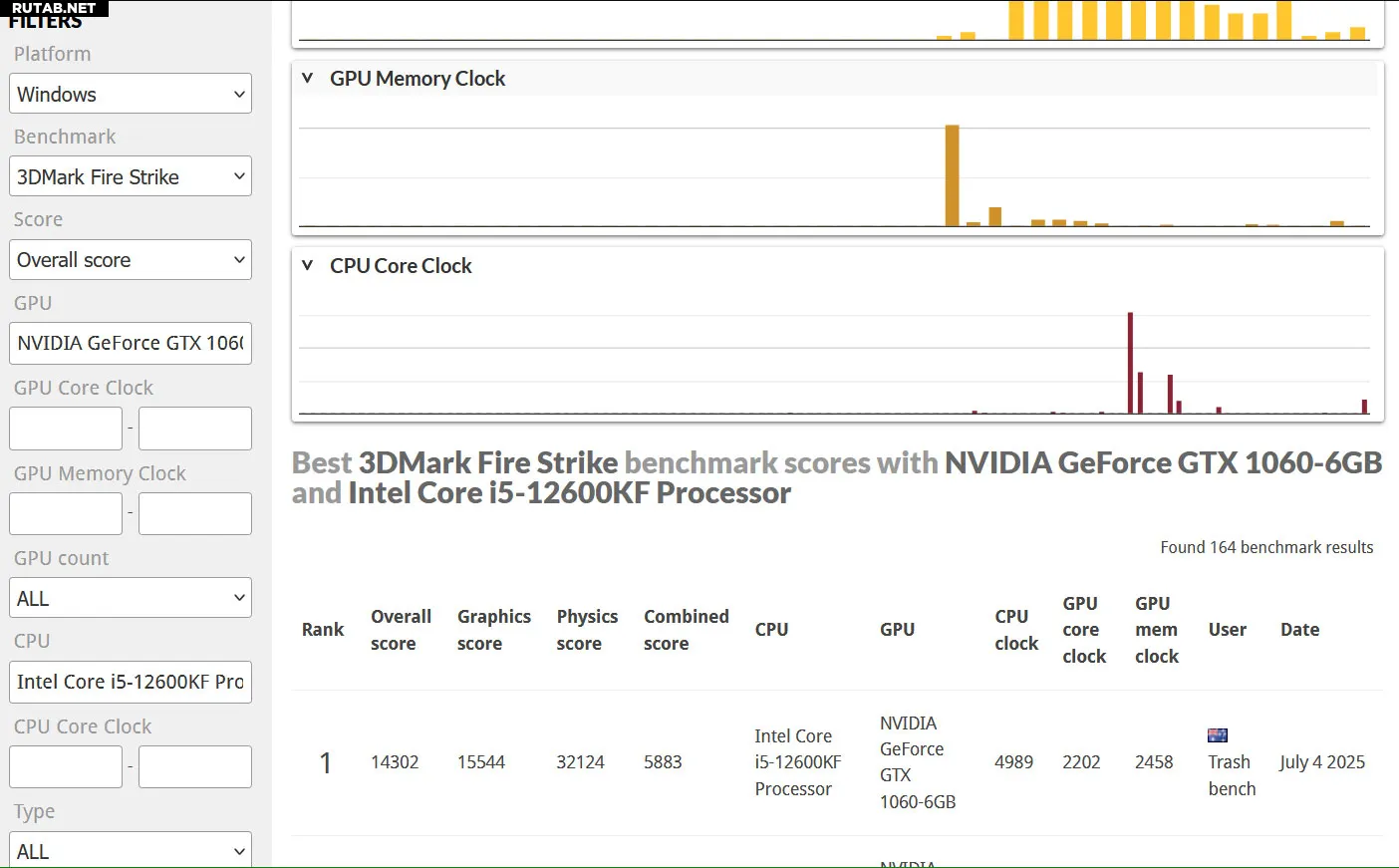Click the CPU Core Clock section title

pyautogui.click(x=401, y=266)
